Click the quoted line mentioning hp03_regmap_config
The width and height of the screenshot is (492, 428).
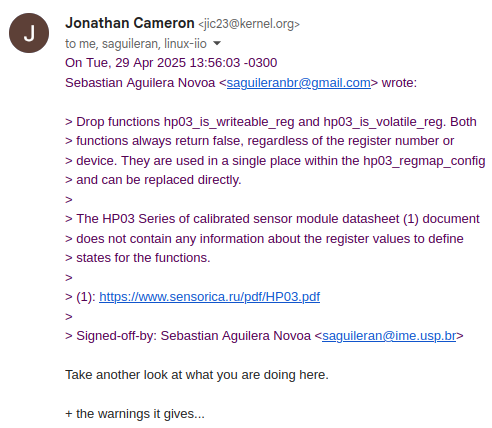point(275,161)
